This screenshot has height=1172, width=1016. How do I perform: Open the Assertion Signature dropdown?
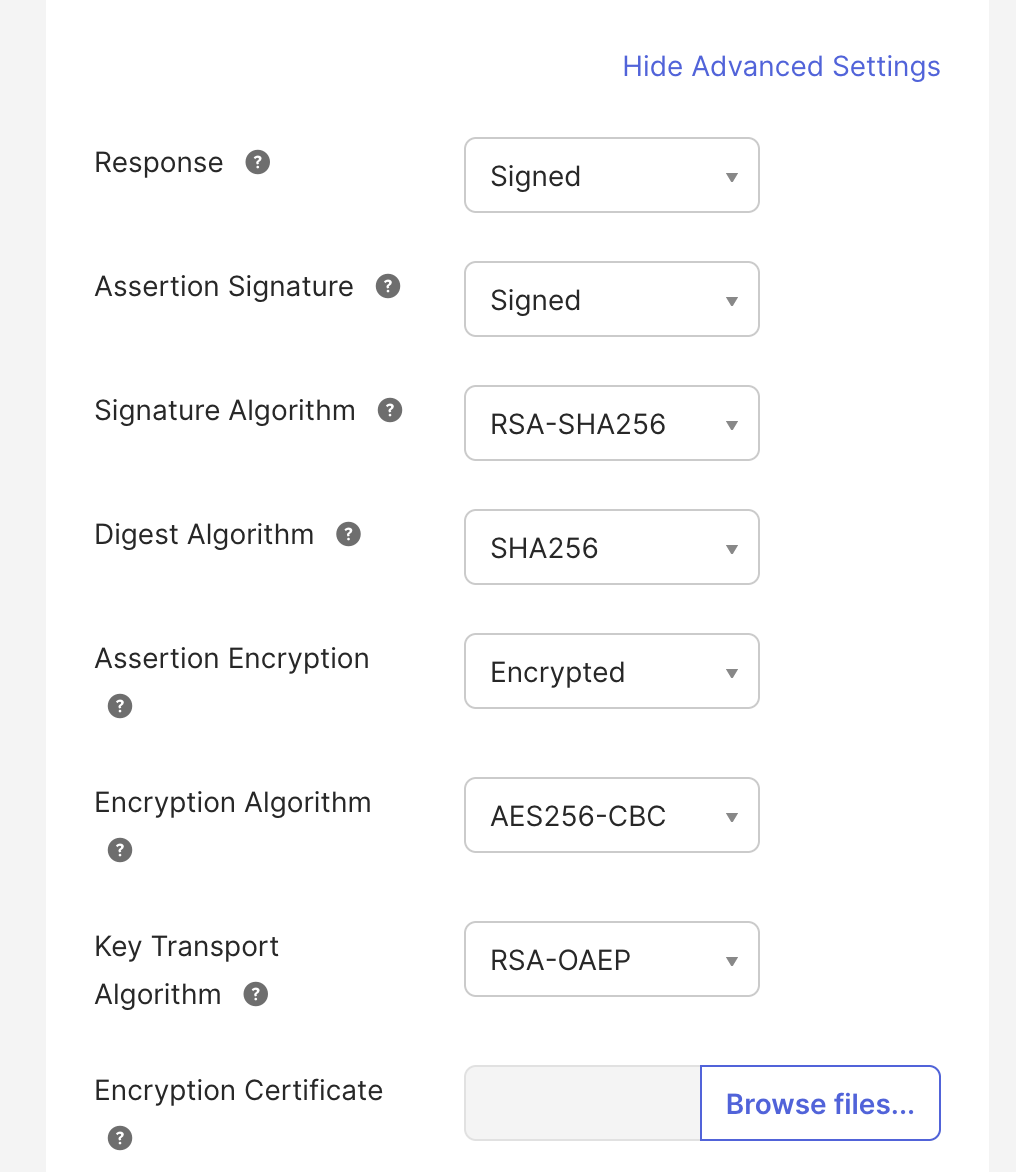pos(611,299)
